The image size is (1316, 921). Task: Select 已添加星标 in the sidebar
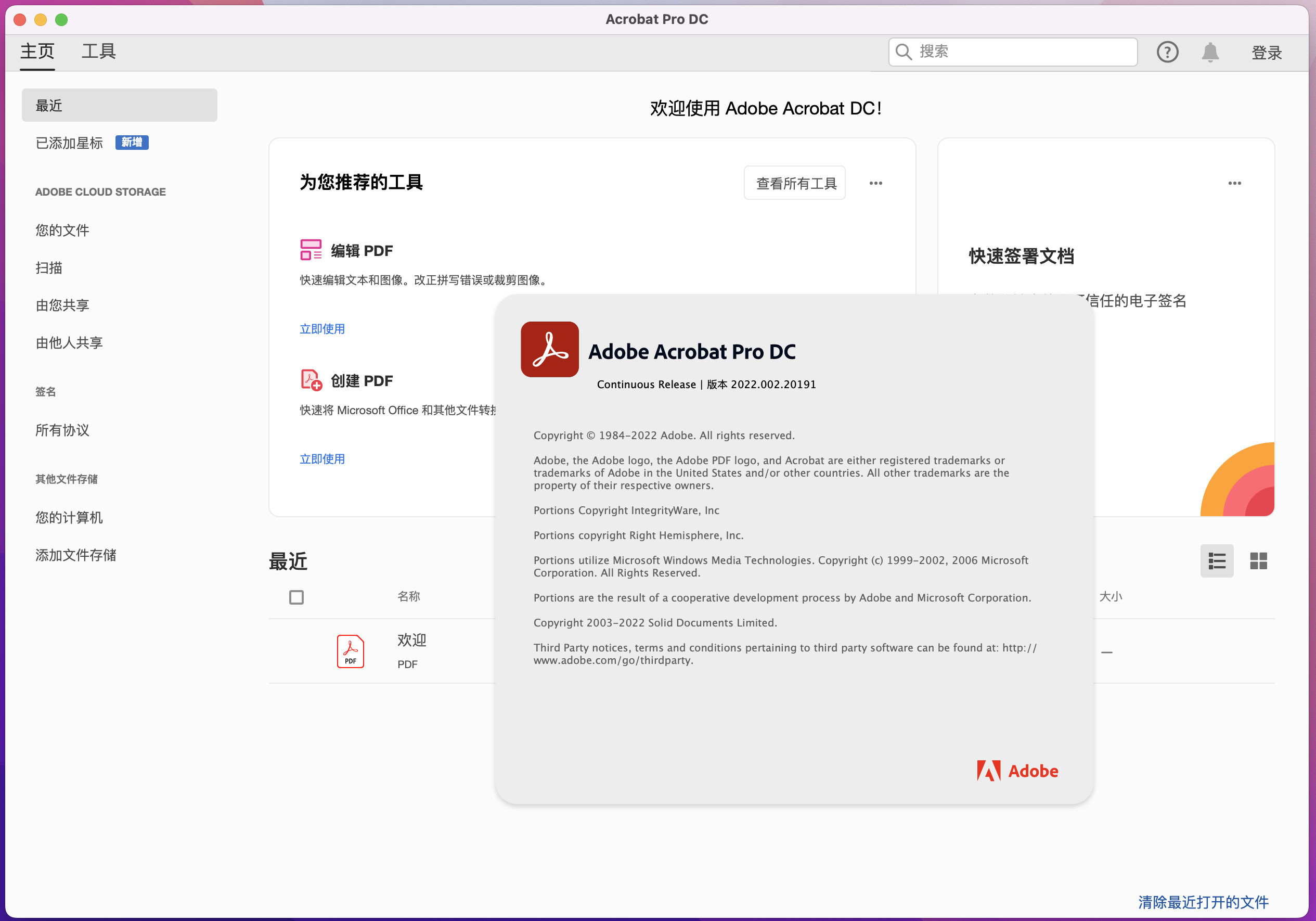(x=69, y=143)
